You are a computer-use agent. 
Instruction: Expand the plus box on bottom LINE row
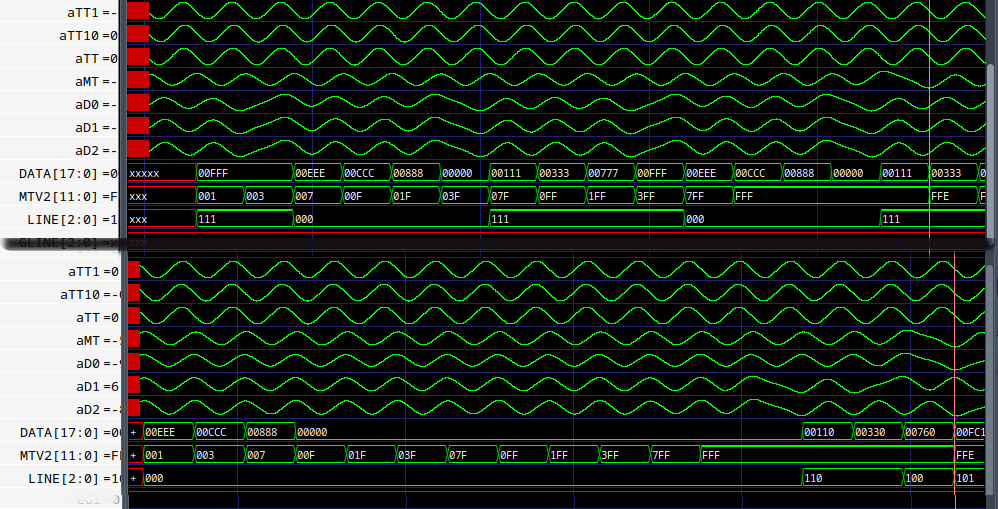pos(133,478)
